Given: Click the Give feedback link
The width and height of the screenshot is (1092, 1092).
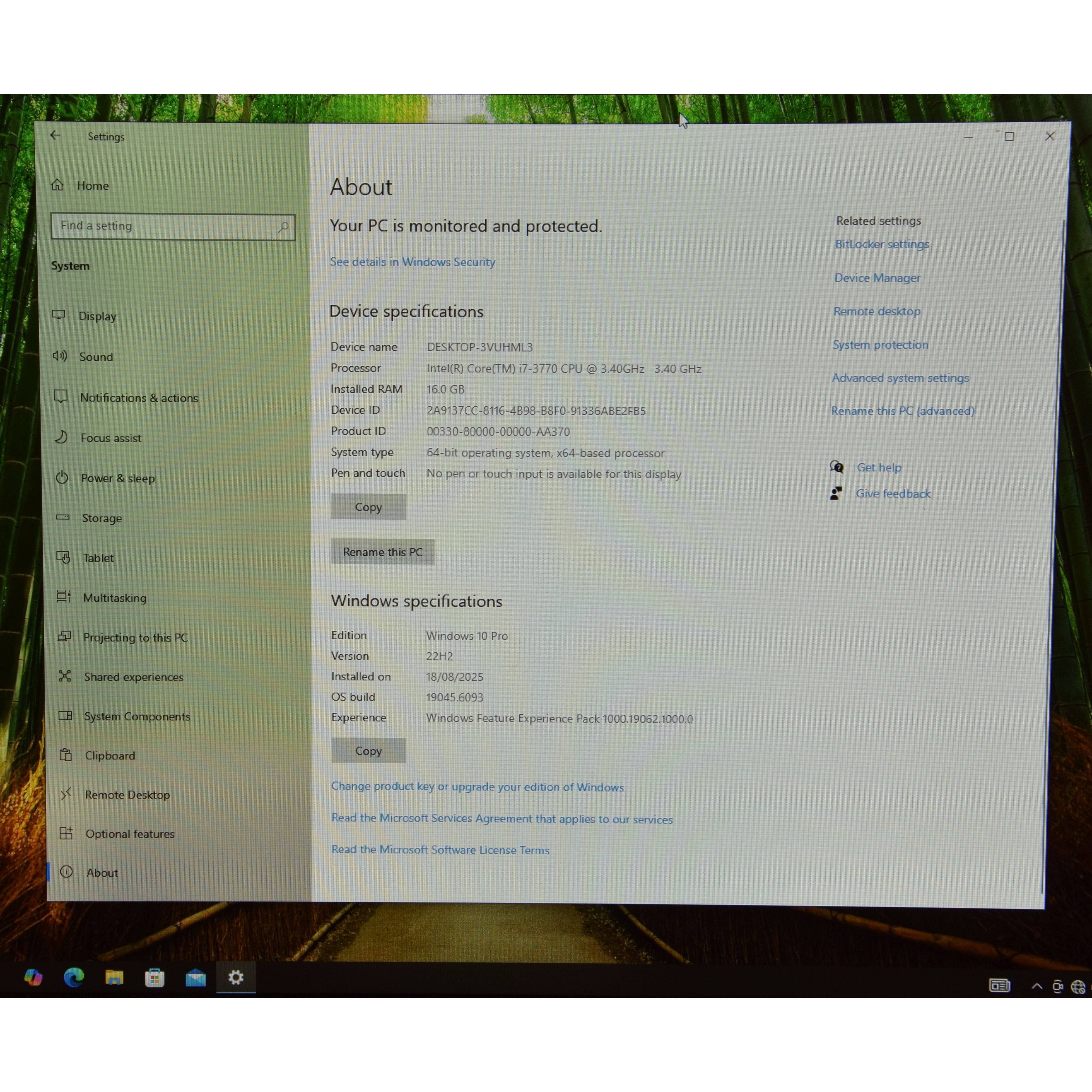Looking at the screenshot, I should tap(893, 493).
